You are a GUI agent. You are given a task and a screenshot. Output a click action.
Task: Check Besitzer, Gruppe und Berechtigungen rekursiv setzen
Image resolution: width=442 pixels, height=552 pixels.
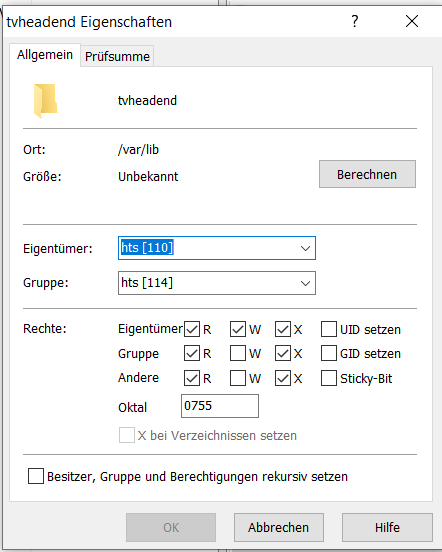point(36,476)
